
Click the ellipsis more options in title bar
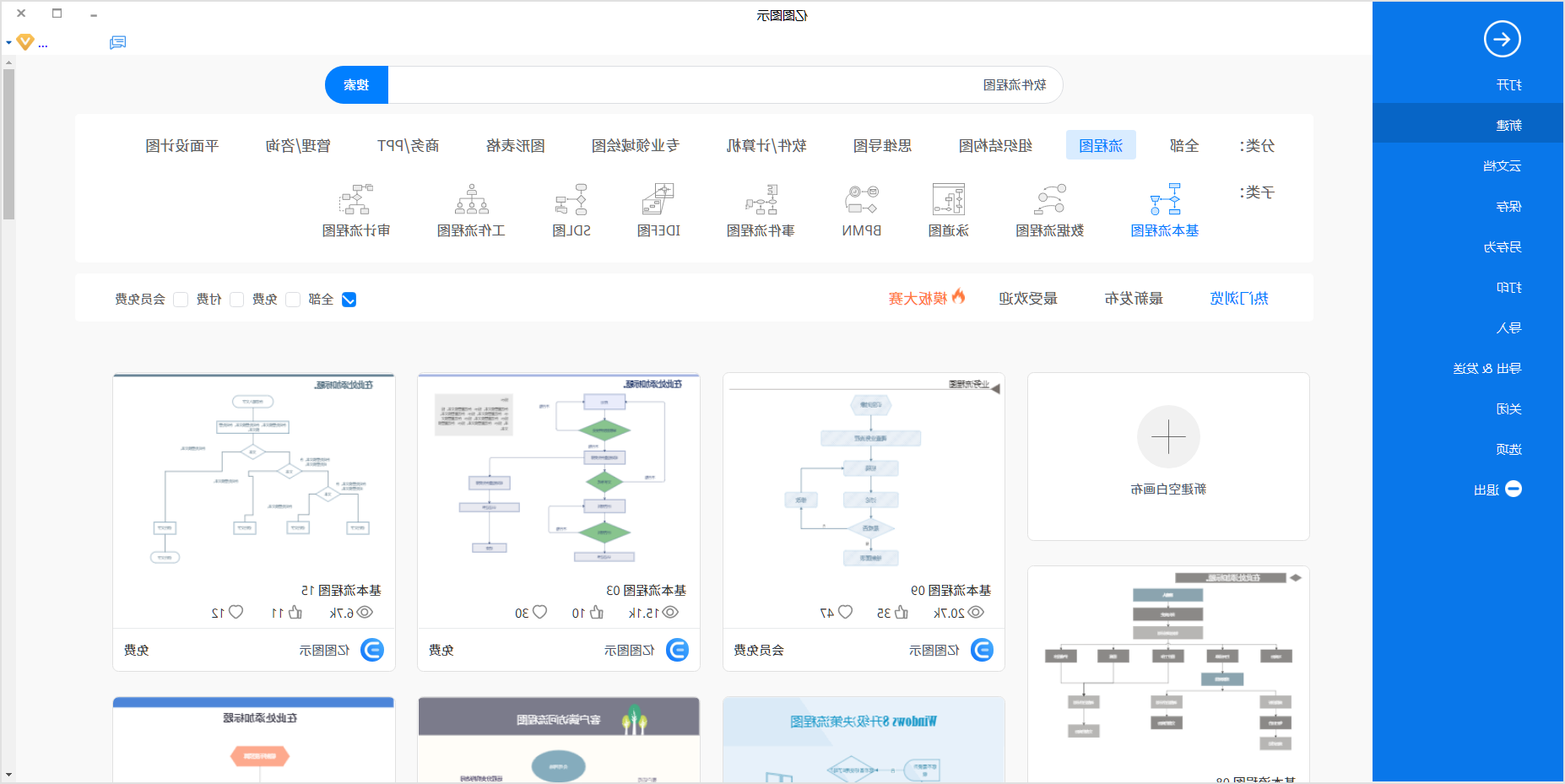tap(43, 45)
